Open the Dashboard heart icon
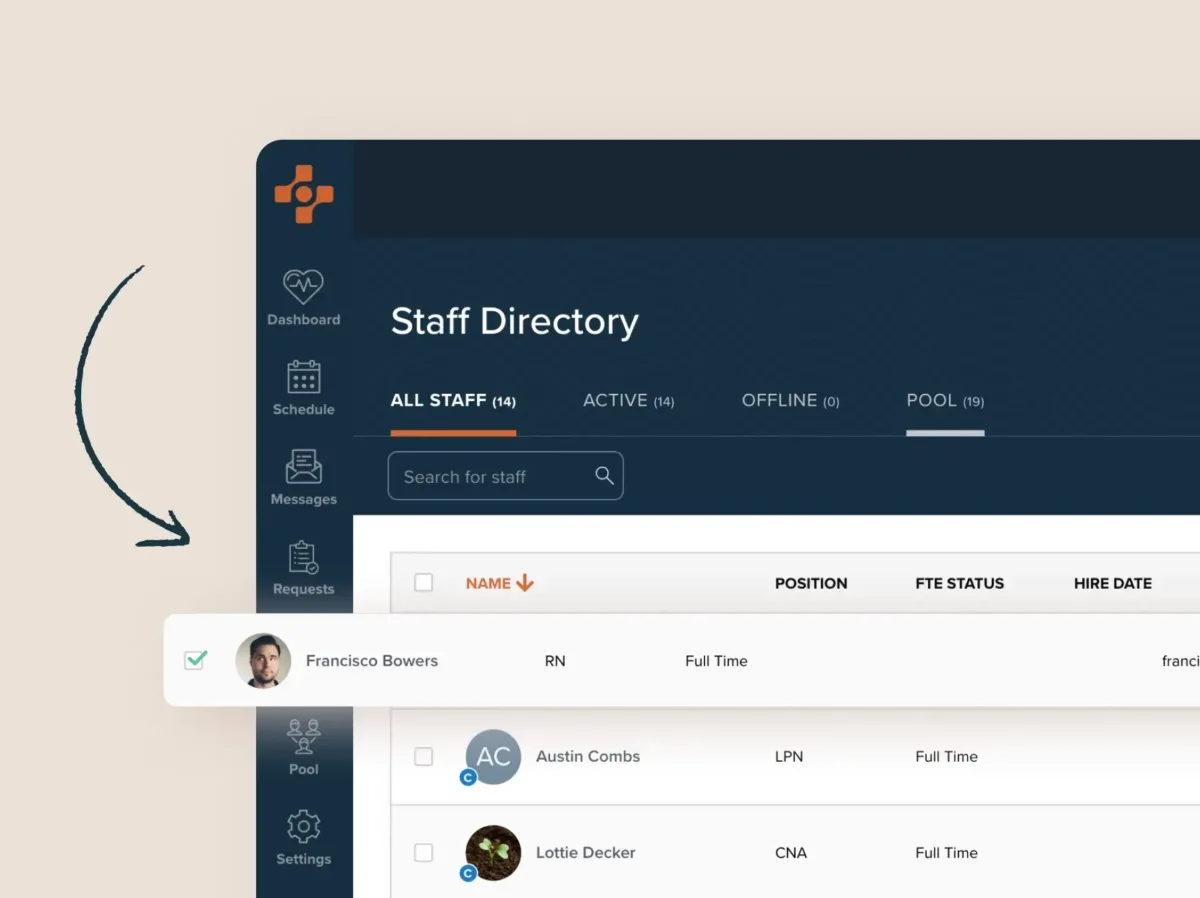 303,287
